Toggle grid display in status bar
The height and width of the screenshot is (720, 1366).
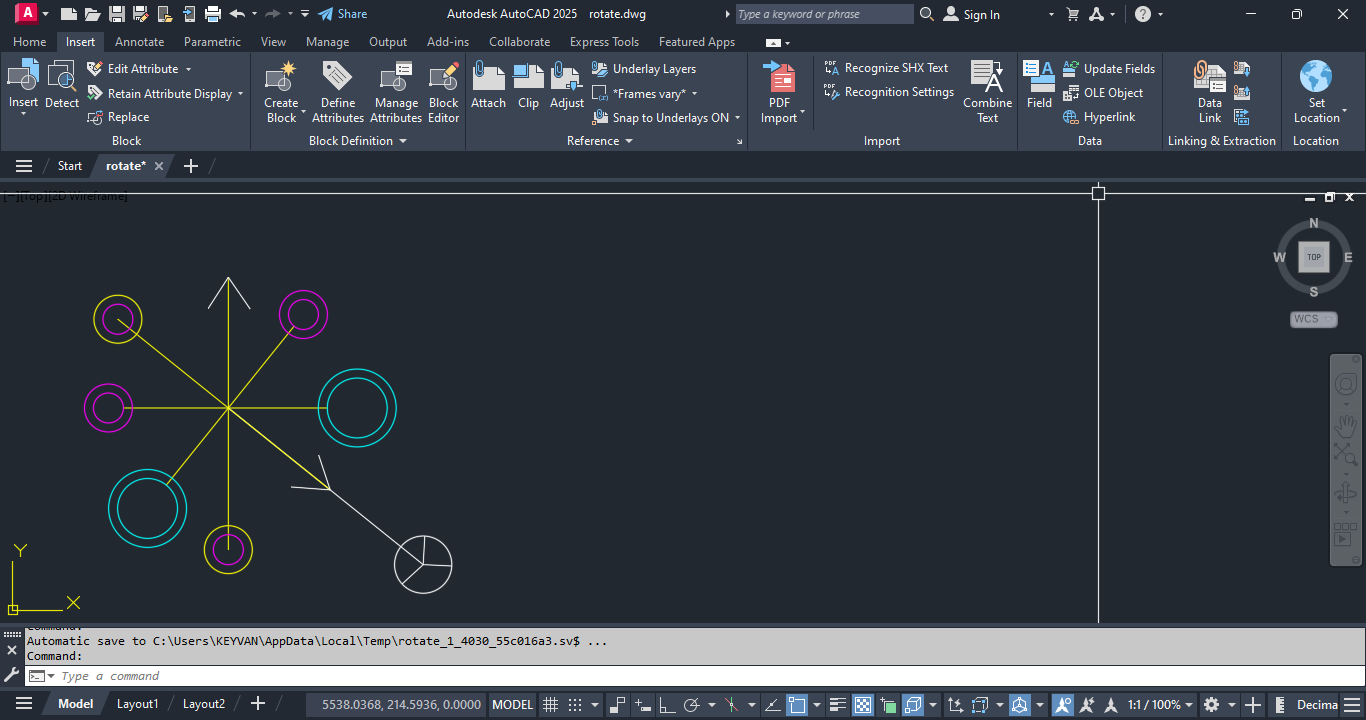tap(550, 704)
